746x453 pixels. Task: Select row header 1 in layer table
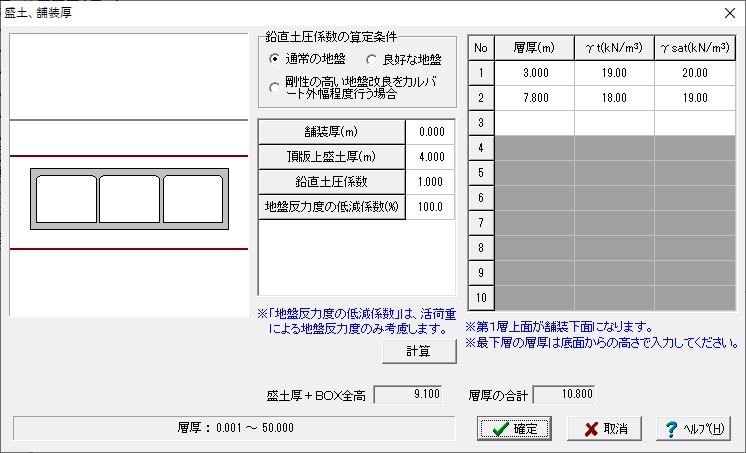coord(481,73)
